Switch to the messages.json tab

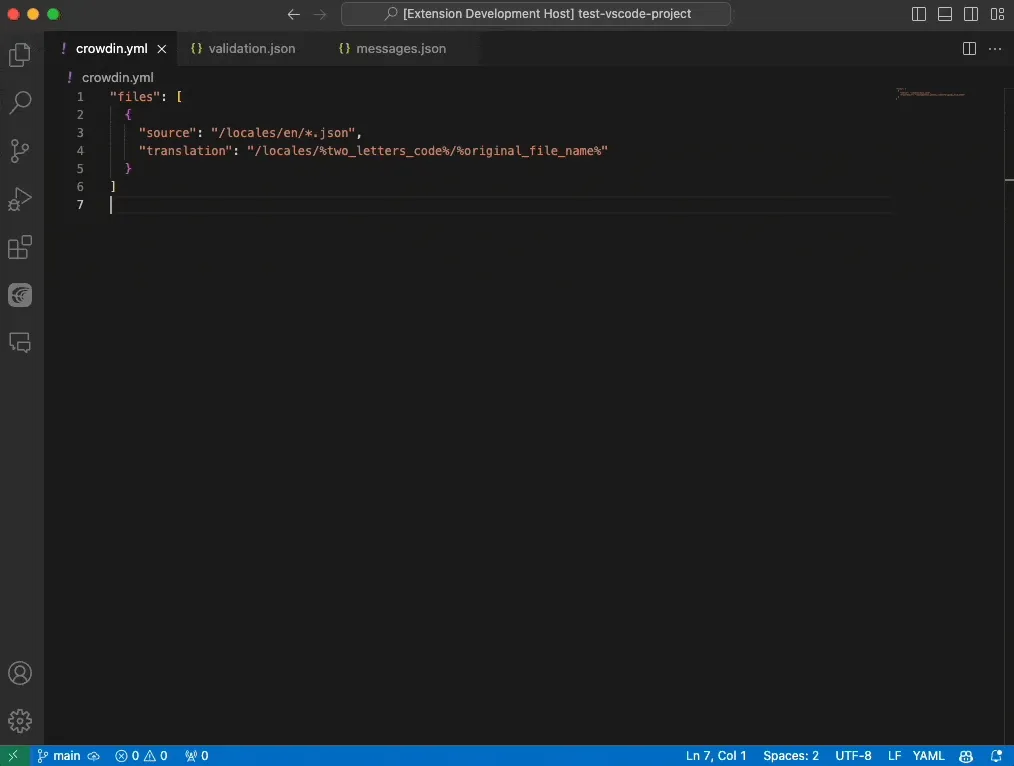(x=391, y=48)
